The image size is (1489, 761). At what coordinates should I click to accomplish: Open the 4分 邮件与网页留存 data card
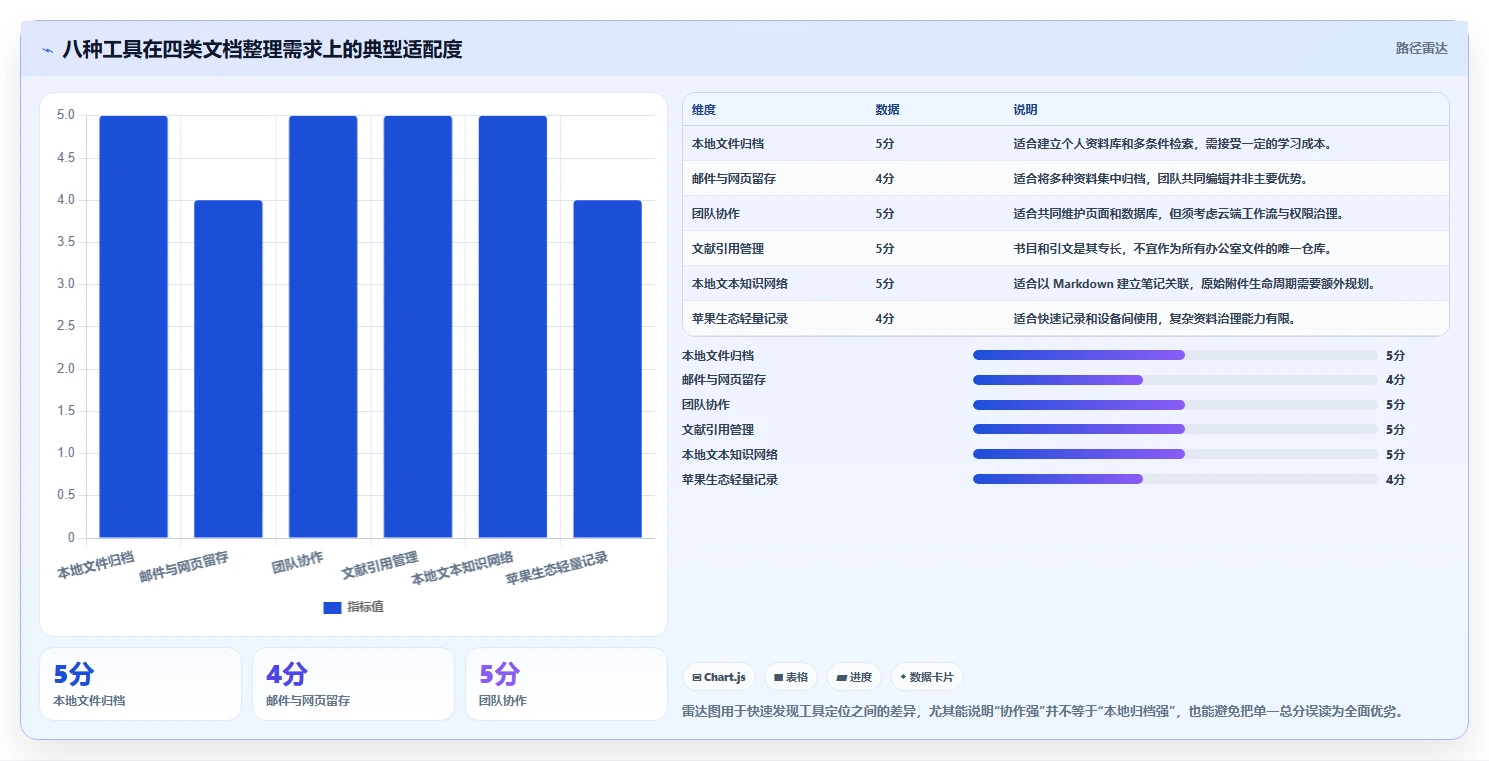tap(353, 684)
